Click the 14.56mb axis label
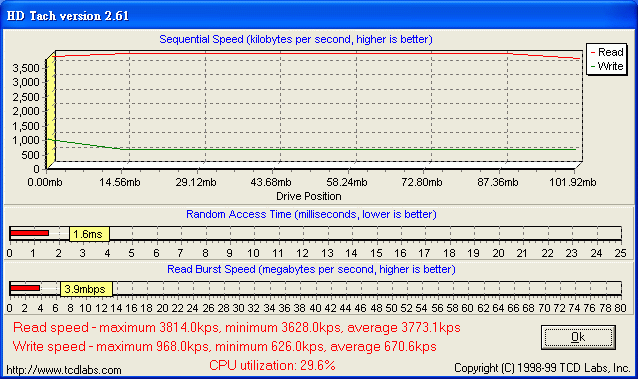 click(x=120, y=182)
